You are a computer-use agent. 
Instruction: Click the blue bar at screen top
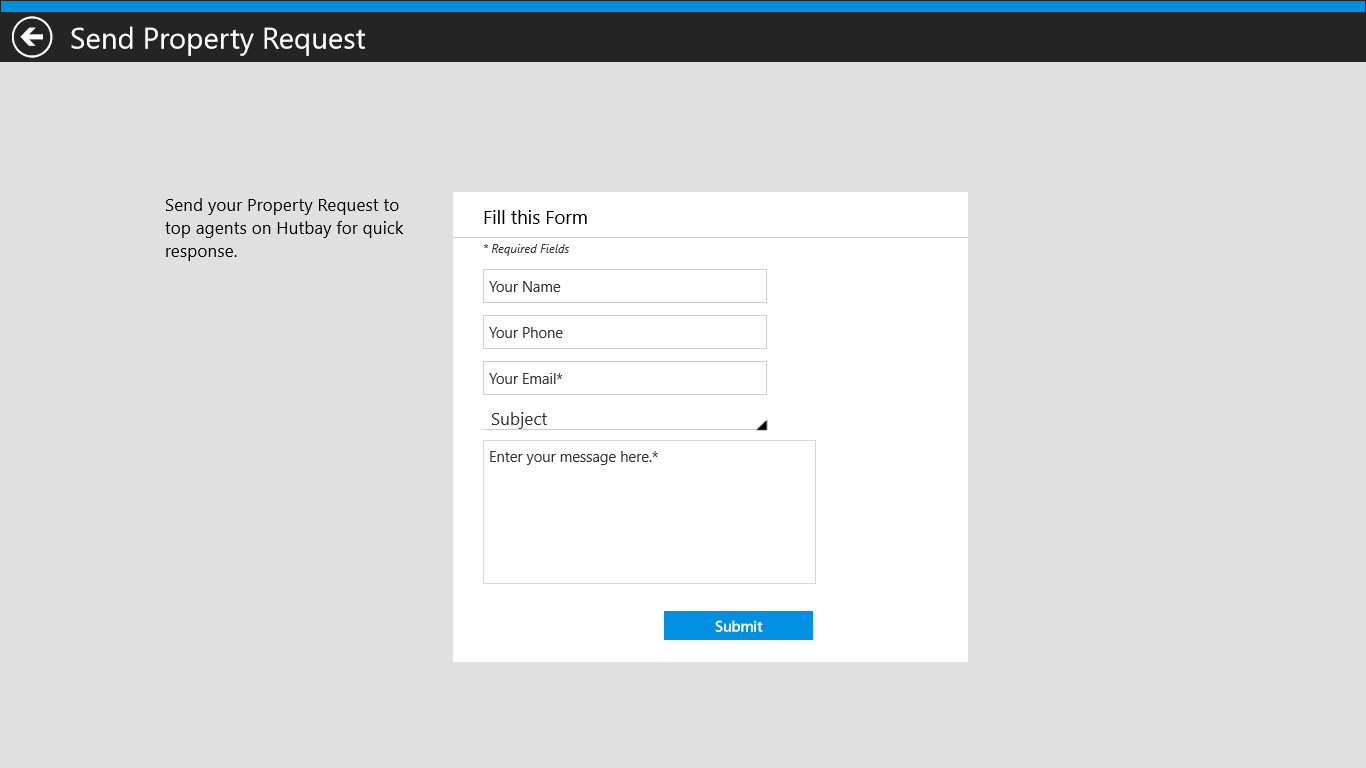coord(683,5)
